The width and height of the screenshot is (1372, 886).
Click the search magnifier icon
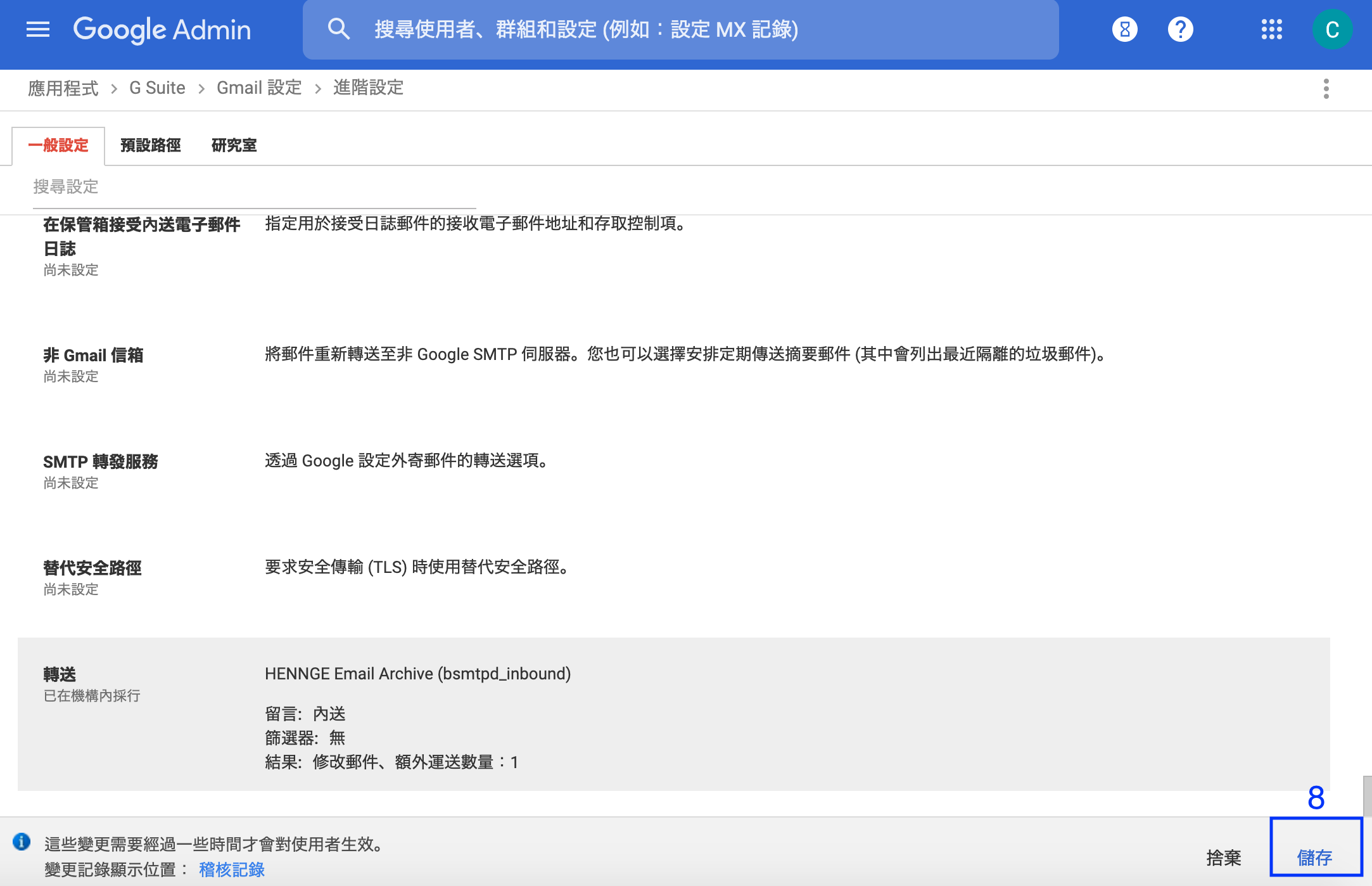tap(339, 29)
